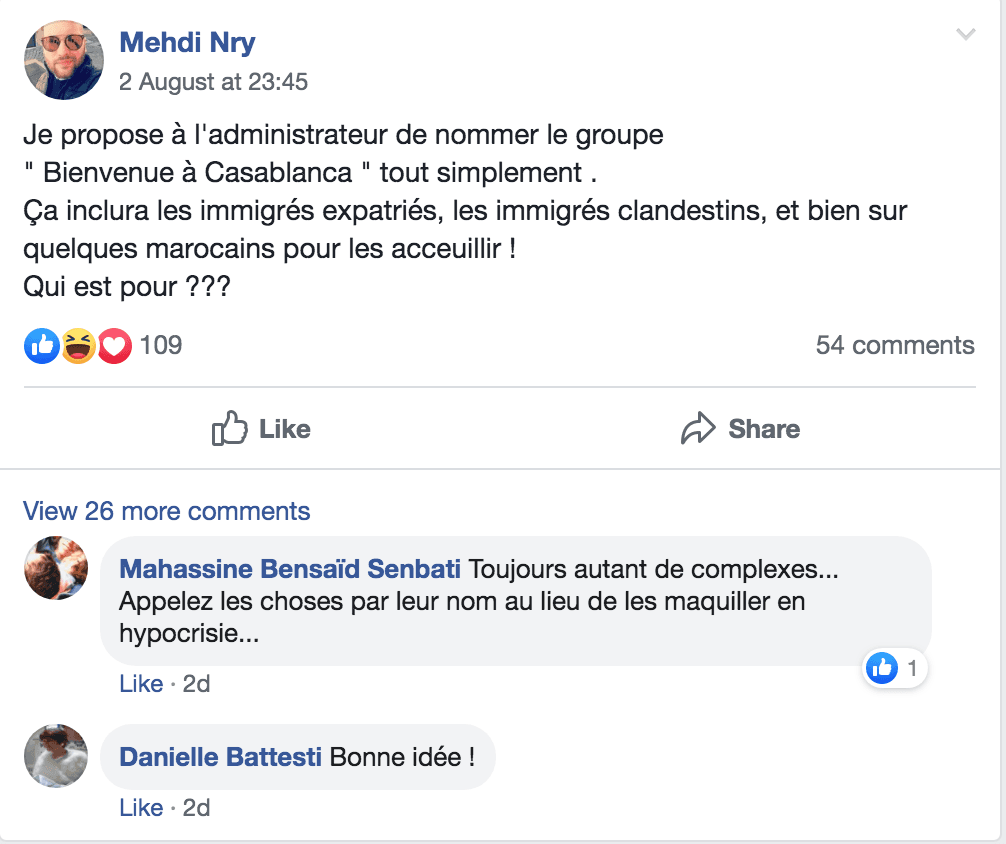This screenshot has width=1006, height=844.
Task: Open Danielle Battesti's profile picture
Action: [55, 757]
